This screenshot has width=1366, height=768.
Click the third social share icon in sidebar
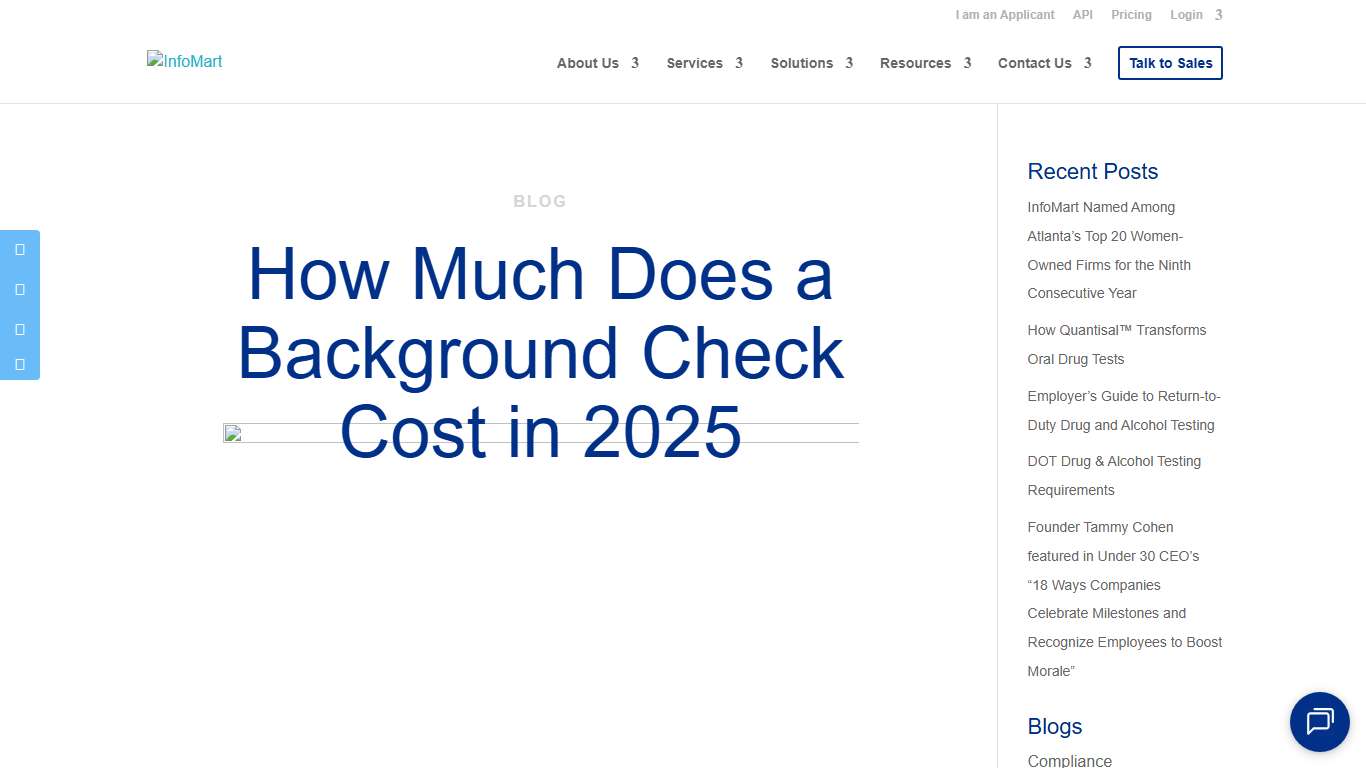click(19, 329)
